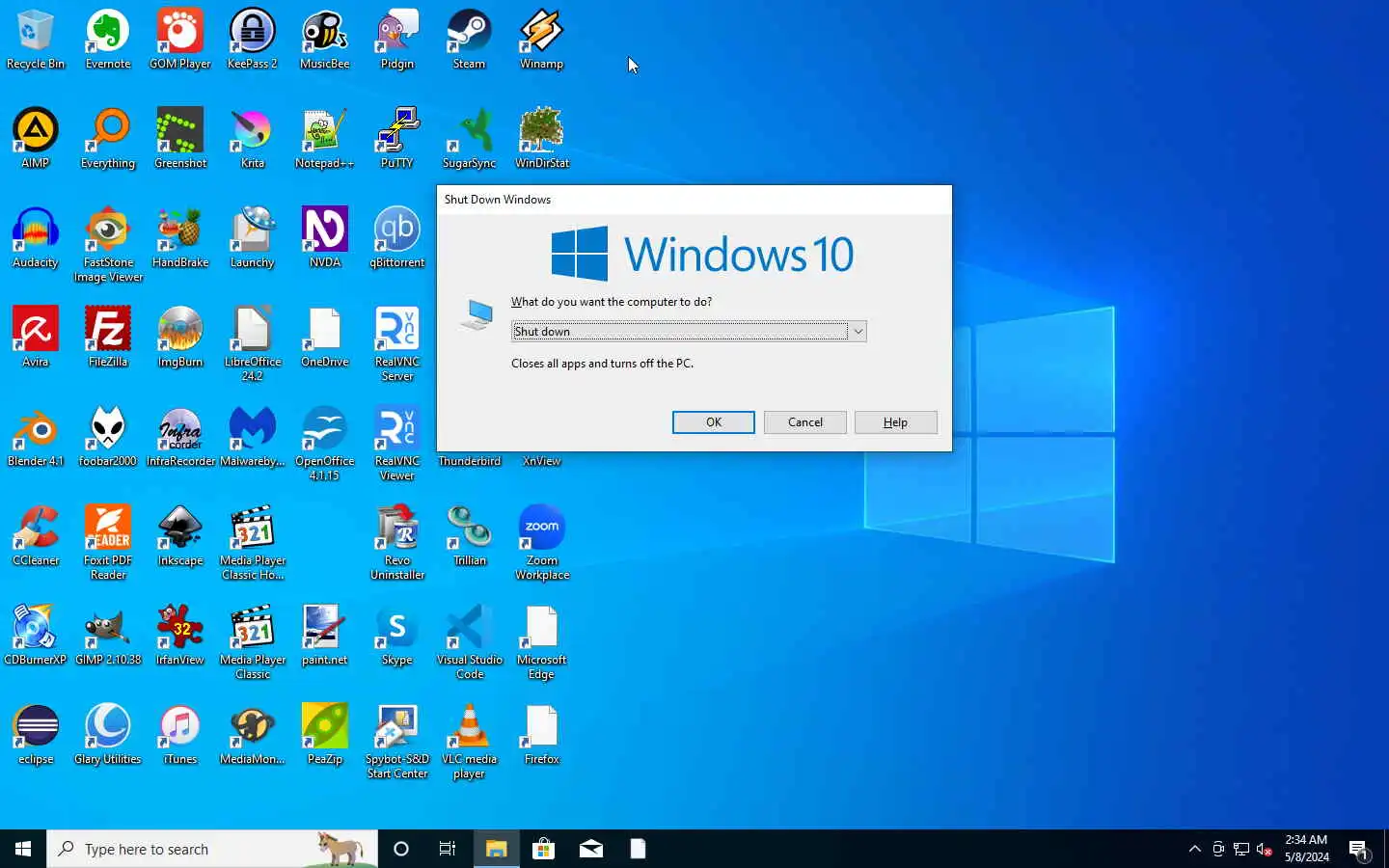This screenshot has height=868, width=1389.
Task: Select the CCleaner desktop icon
Action: (36, 536)
